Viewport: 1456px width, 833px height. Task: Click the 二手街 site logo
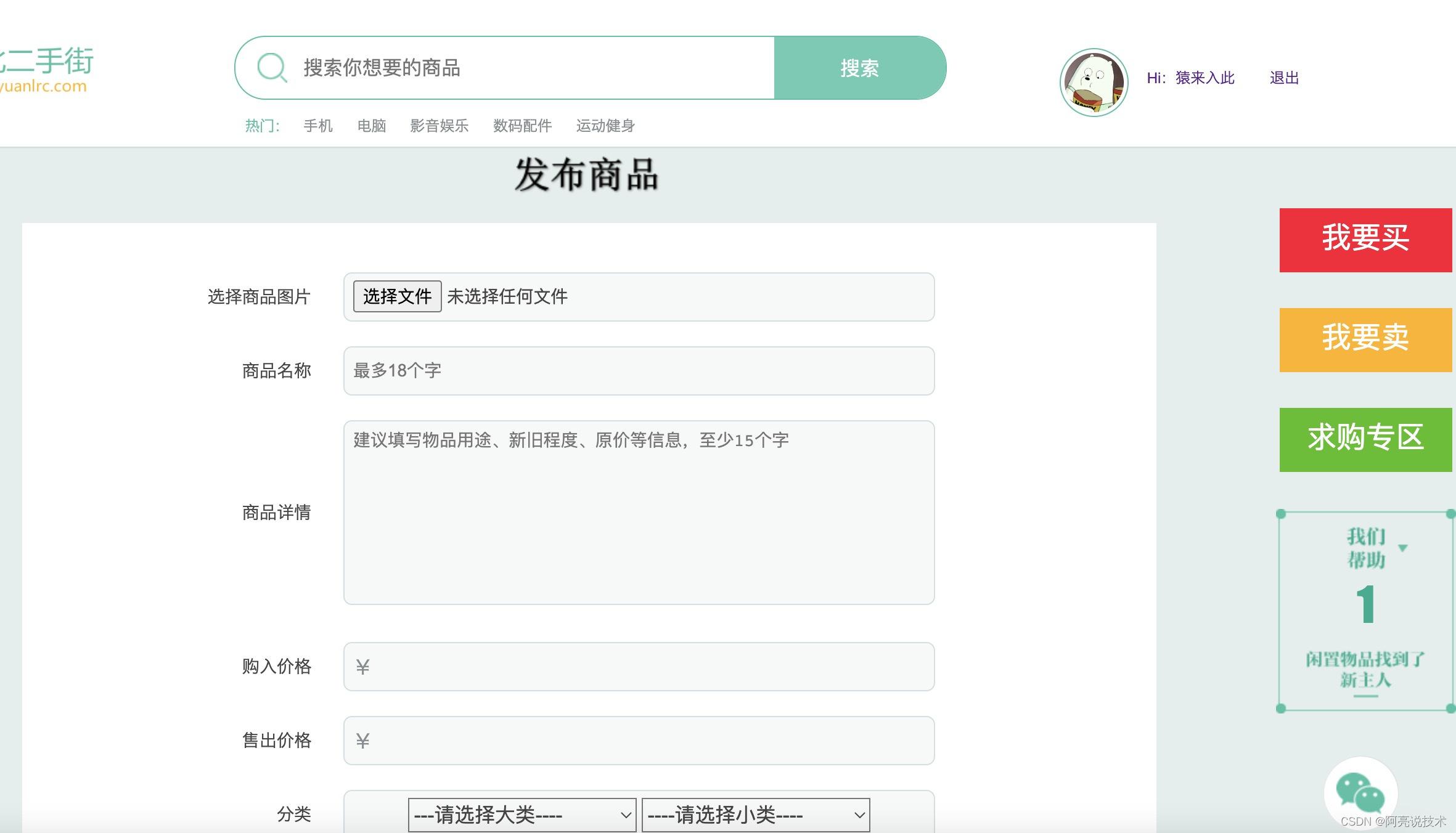point(48,69)
